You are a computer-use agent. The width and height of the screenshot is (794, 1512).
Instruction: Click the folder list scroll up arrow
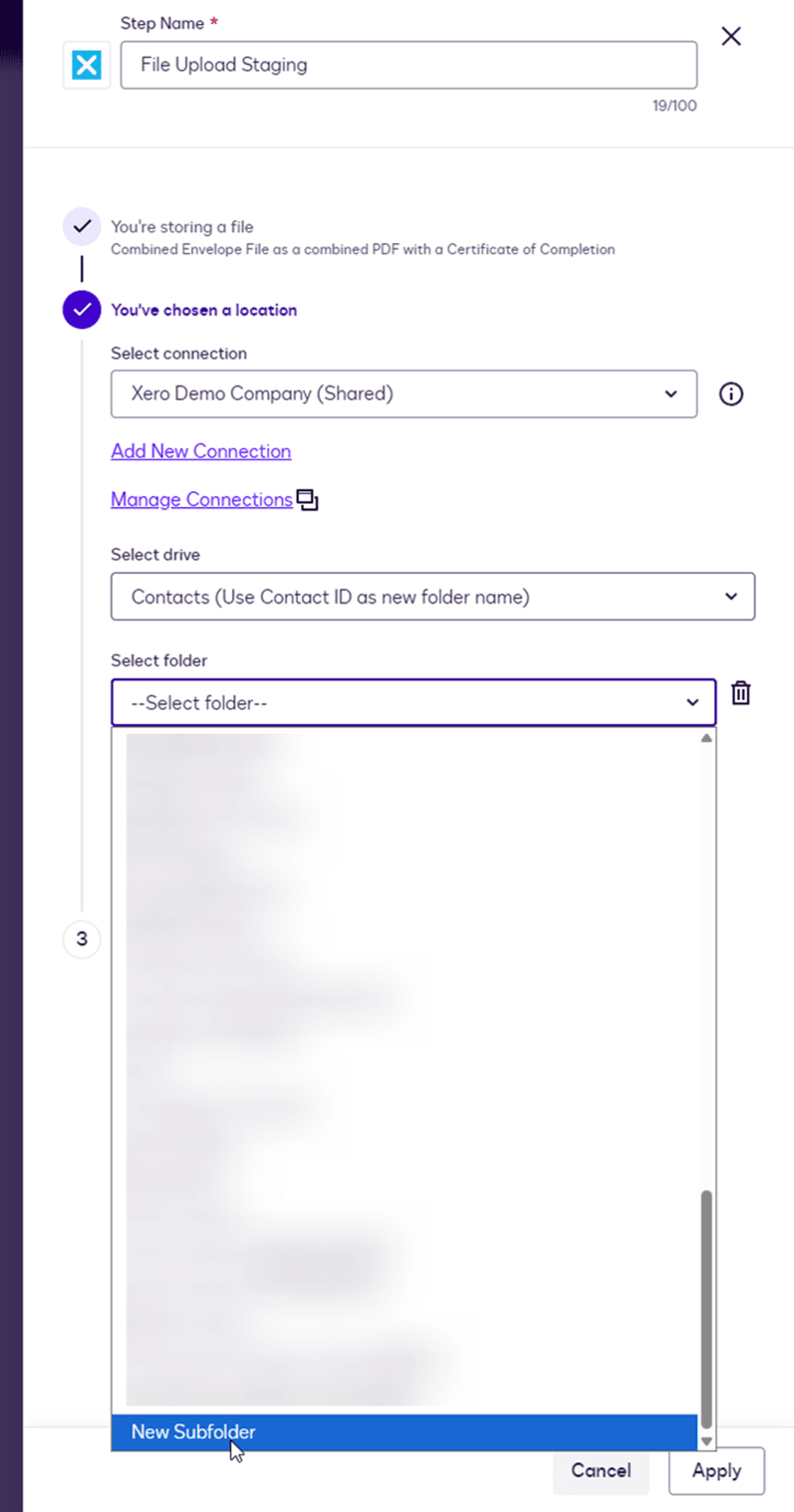[x=706, y=738]
